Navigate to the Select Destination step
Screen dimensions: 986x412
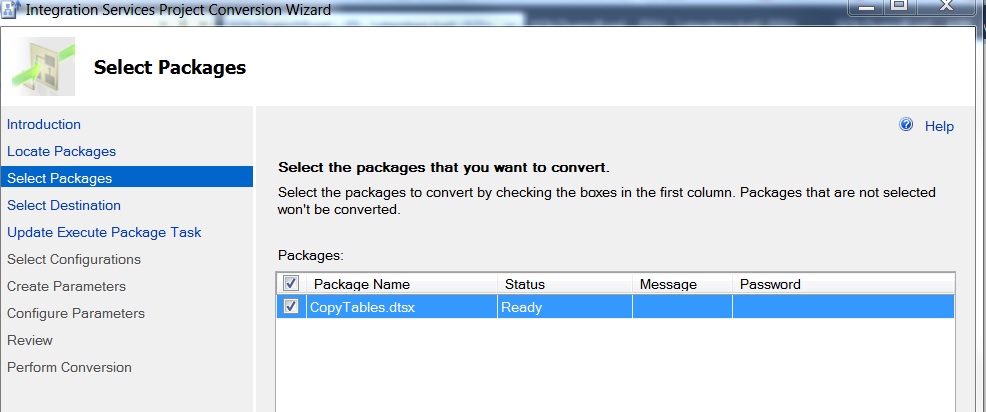[x=64, y=205]
